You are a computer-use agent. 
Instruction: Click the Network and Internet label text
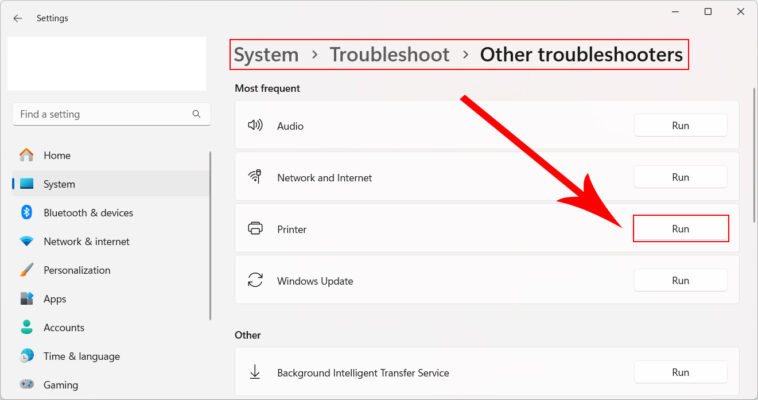[x=324, y=178]
